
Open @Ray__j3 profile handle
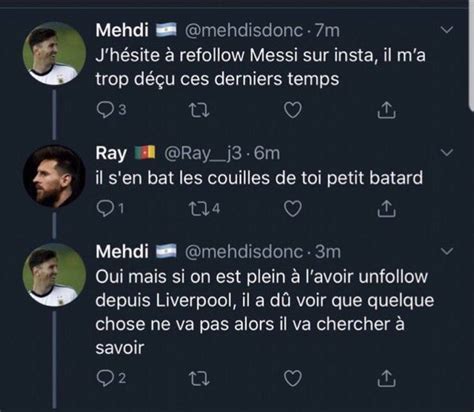click(203, 153)
